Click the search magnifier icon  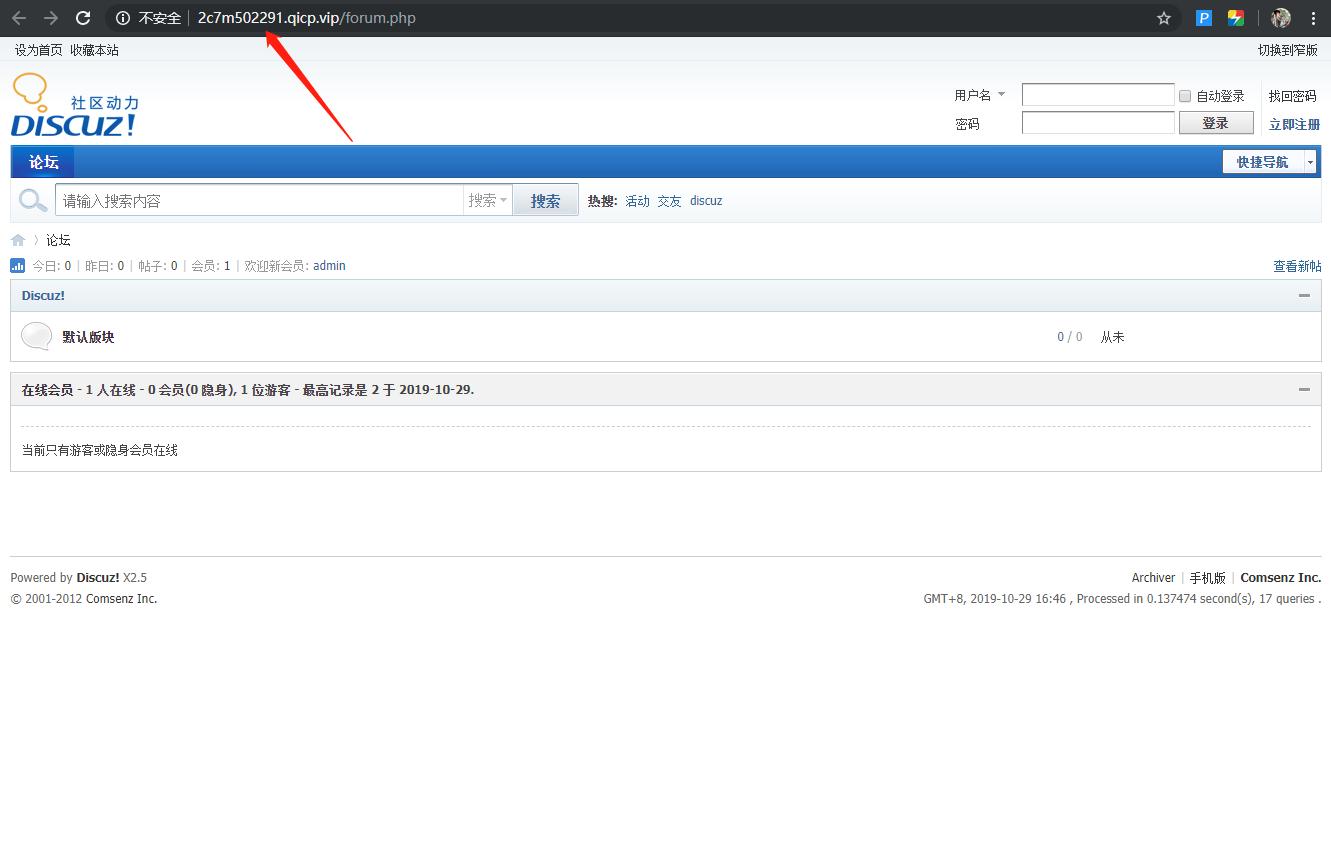click(x=33, y=200)
